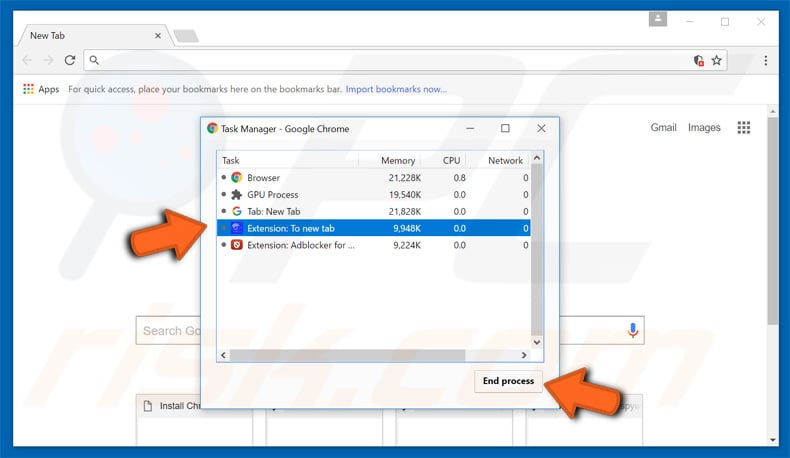This screenshot has height=458, width=790.
Task: Click the page vertical scrollbar thumb
Action: coord(773,221)
